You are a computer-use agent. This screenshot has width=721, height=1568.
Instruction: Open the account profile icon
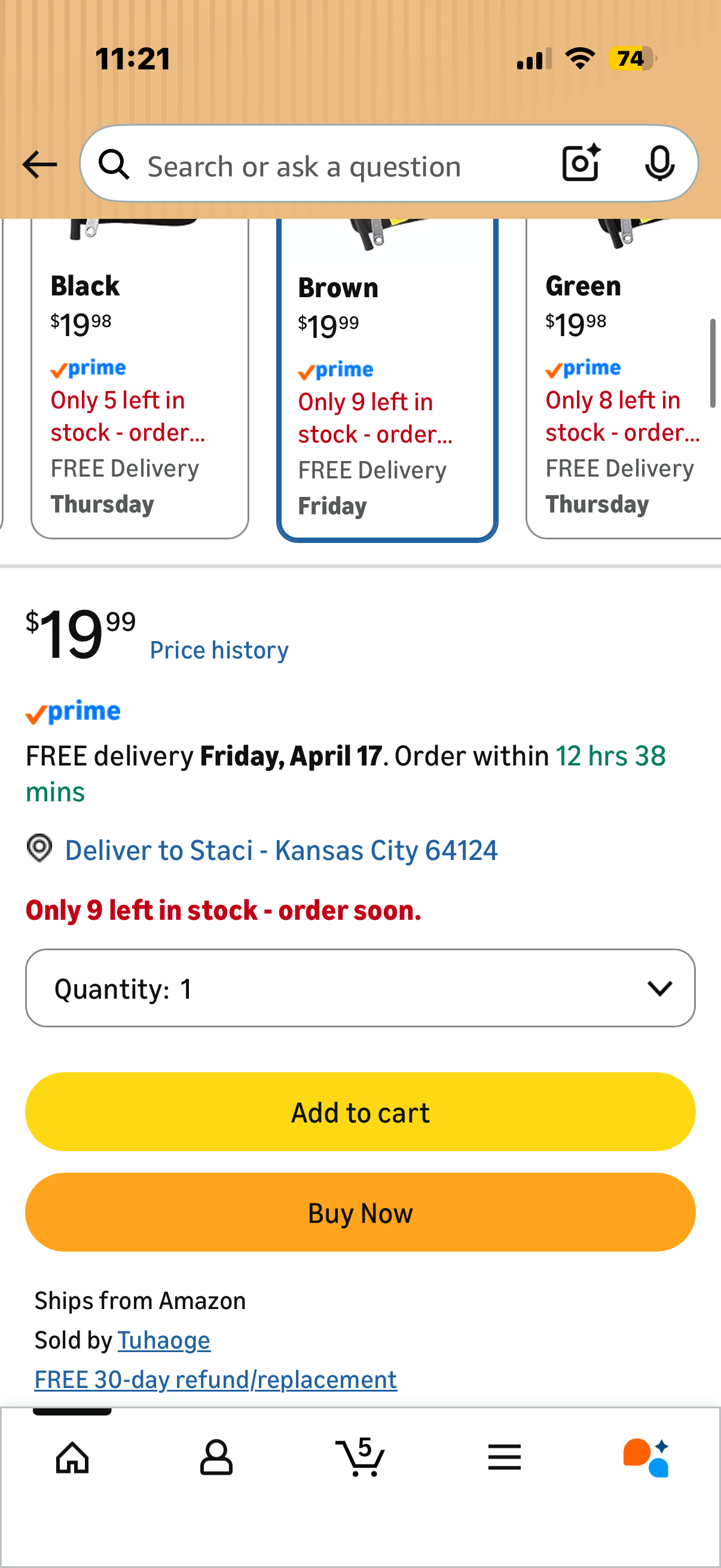pyautogui.click(x=216, y=1457)
